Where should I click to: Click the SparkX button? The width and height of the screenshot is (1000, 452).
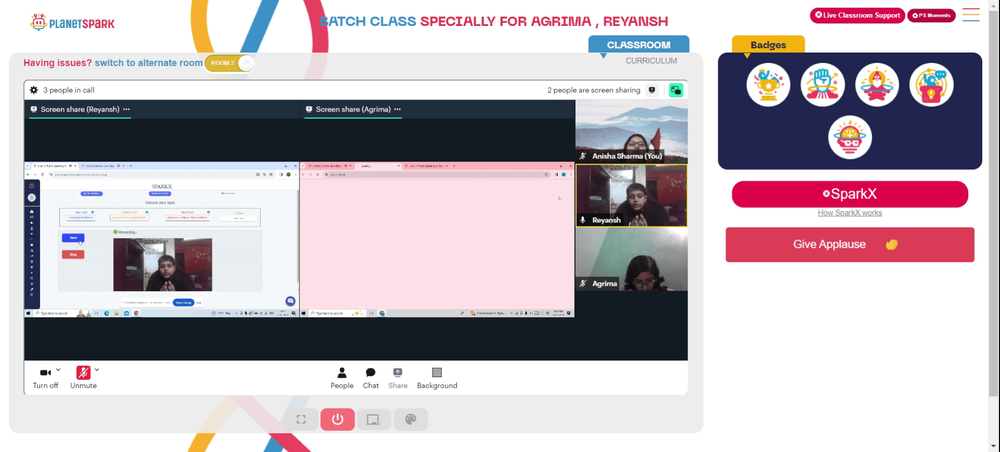[x=849, y=194]
